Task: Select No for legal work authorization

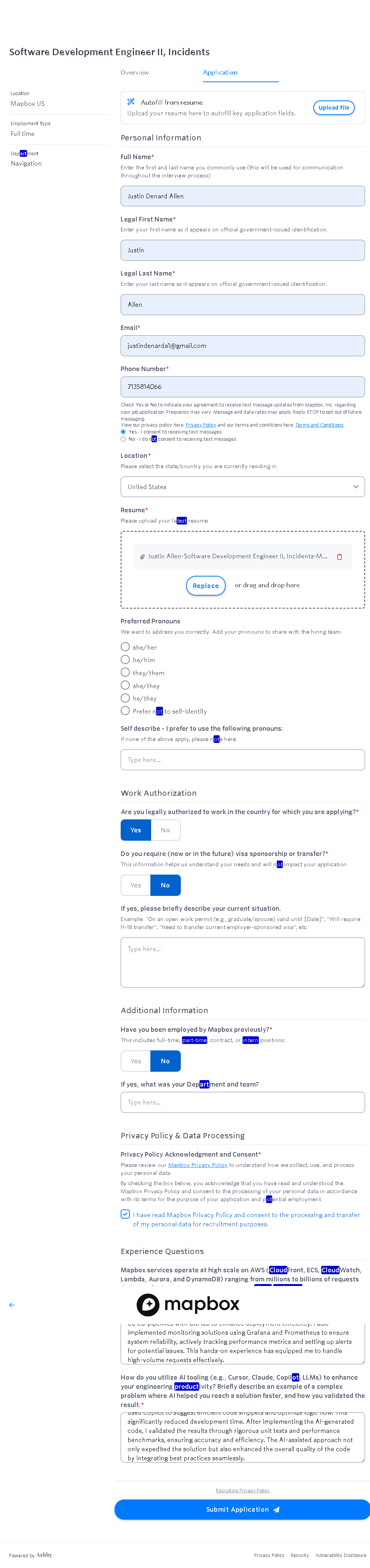Action: pyautogui.click(x=166, y=830)
